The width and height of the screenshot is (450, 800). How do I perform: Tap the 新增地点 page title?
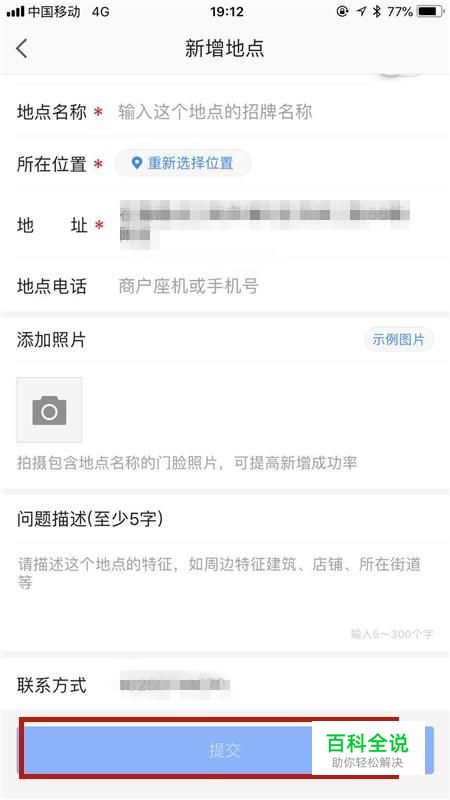point(224,48)
